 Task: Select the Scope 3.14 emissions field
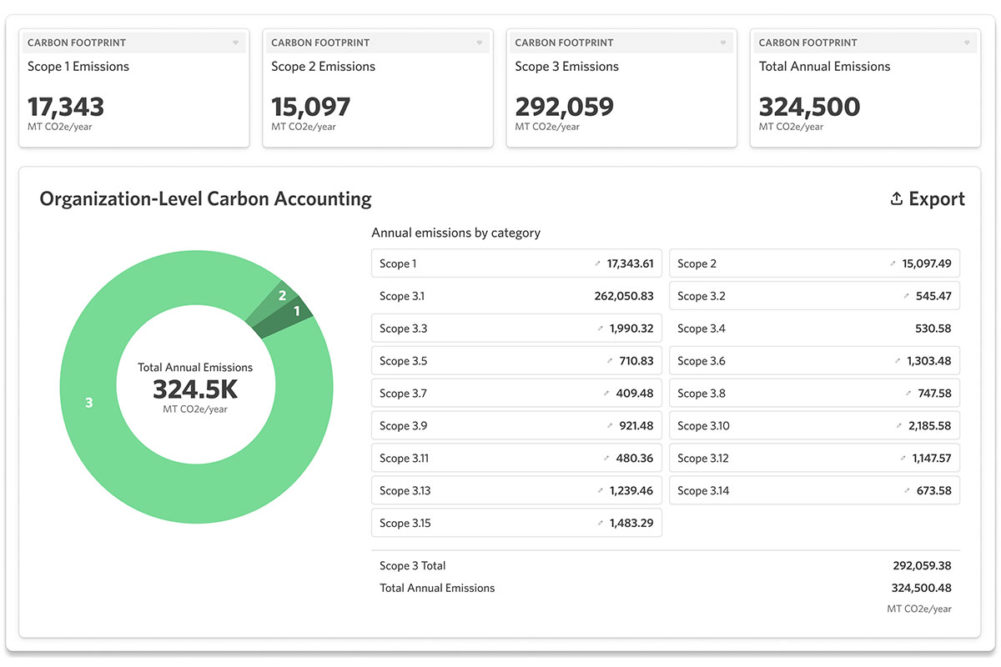pyautogui.click(x=815, y=490)
